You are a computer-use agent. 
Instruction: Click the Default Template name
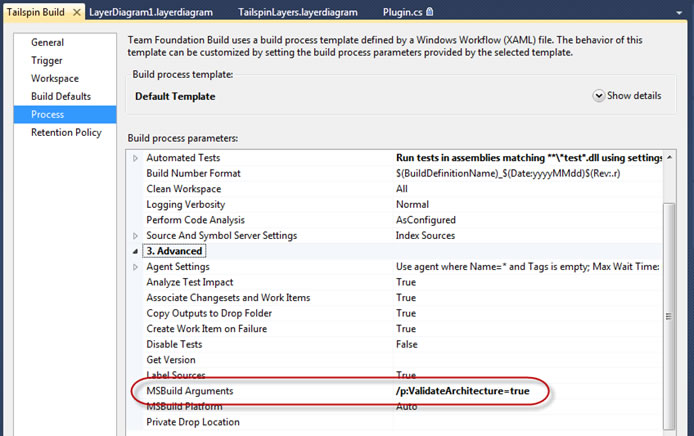tap(175, 96)
